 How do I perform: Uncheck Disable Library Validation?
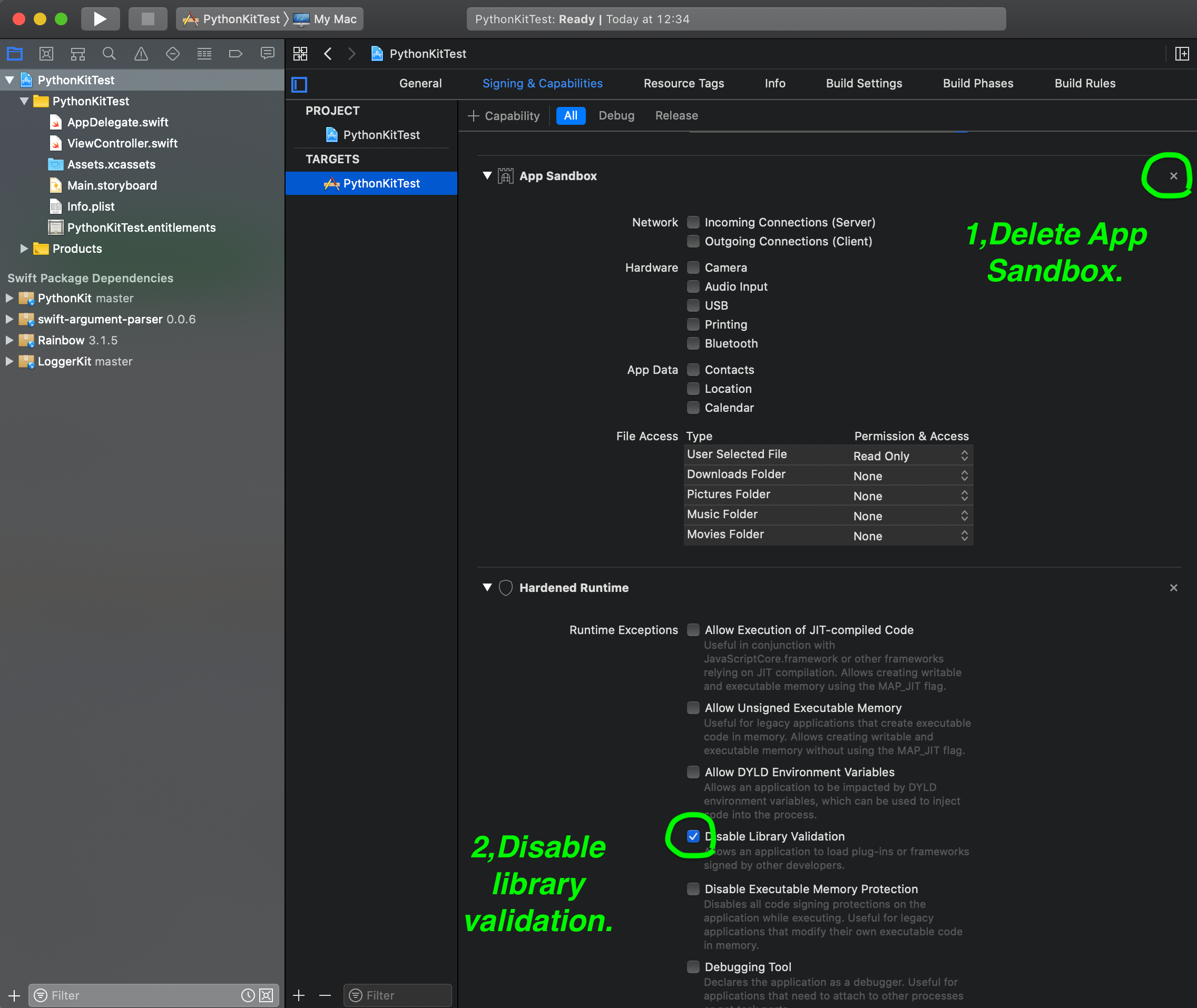[x=693, y=836]
